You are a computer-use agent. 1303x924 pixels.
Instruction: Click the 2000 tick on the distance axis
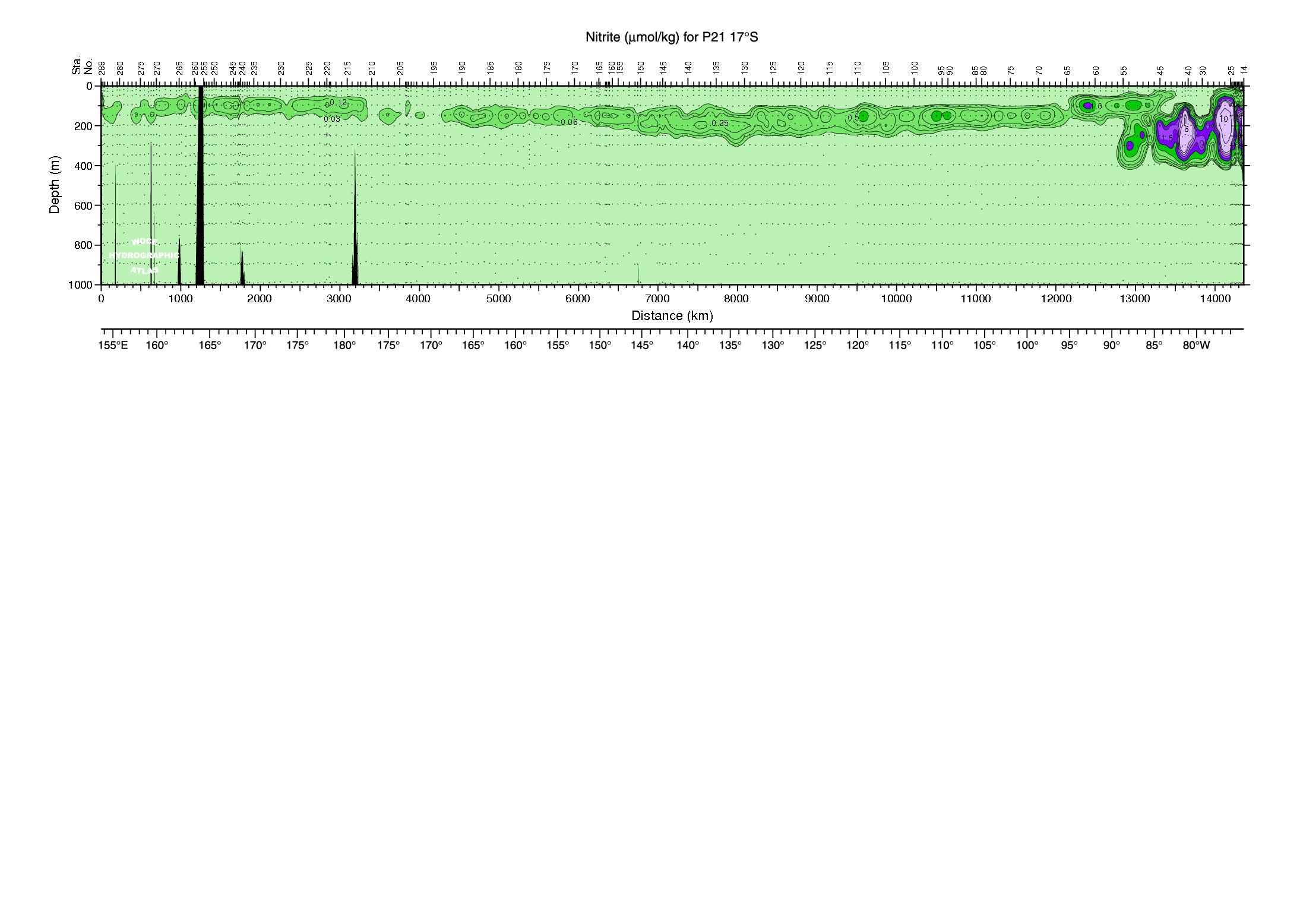pos(260,299)
